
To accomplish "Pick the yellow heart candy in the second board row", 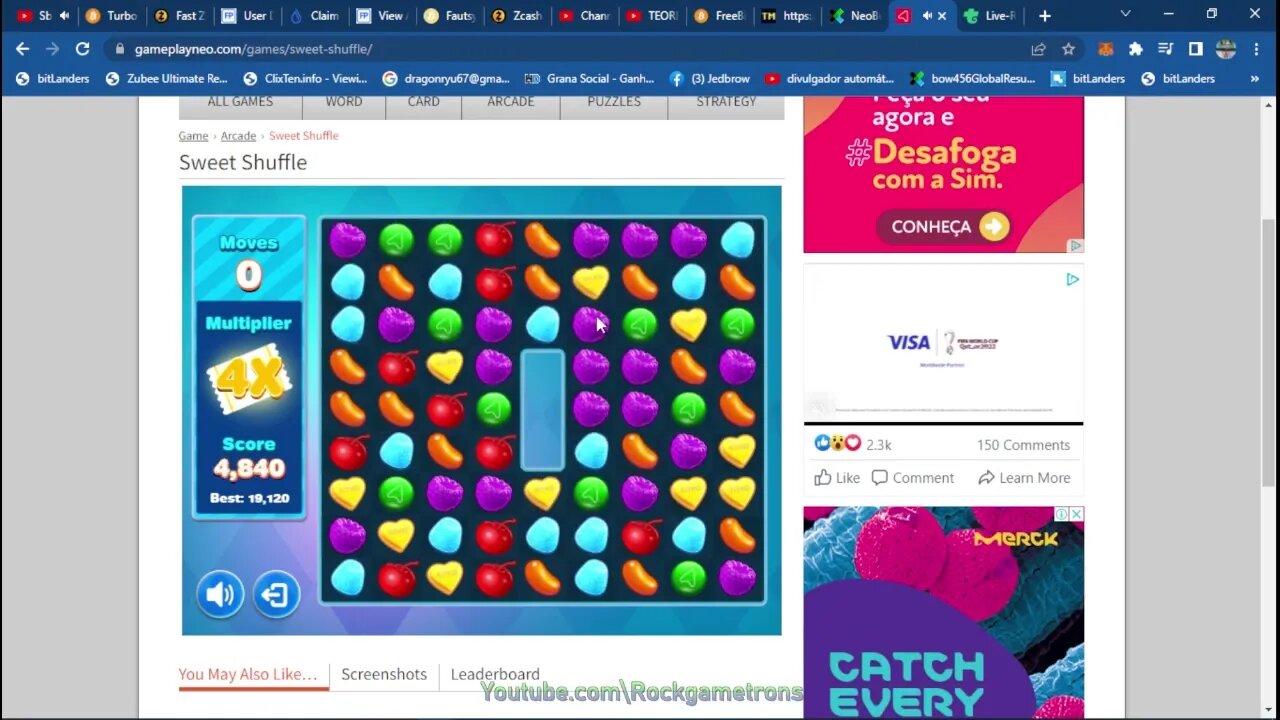I will pos(591,282).
